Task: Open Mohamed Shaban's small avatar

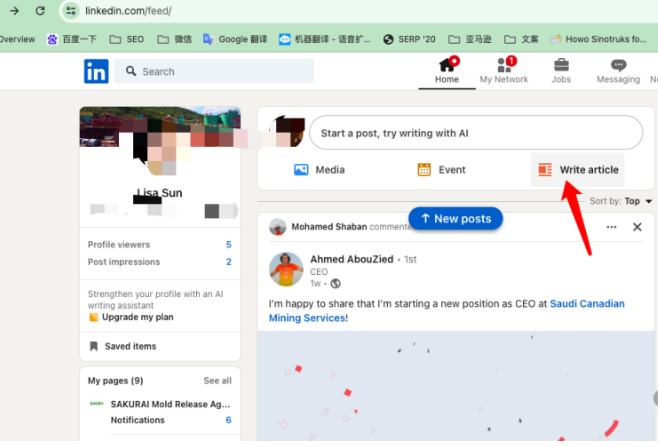Action: pyautogui.click(x=277, y=227)
